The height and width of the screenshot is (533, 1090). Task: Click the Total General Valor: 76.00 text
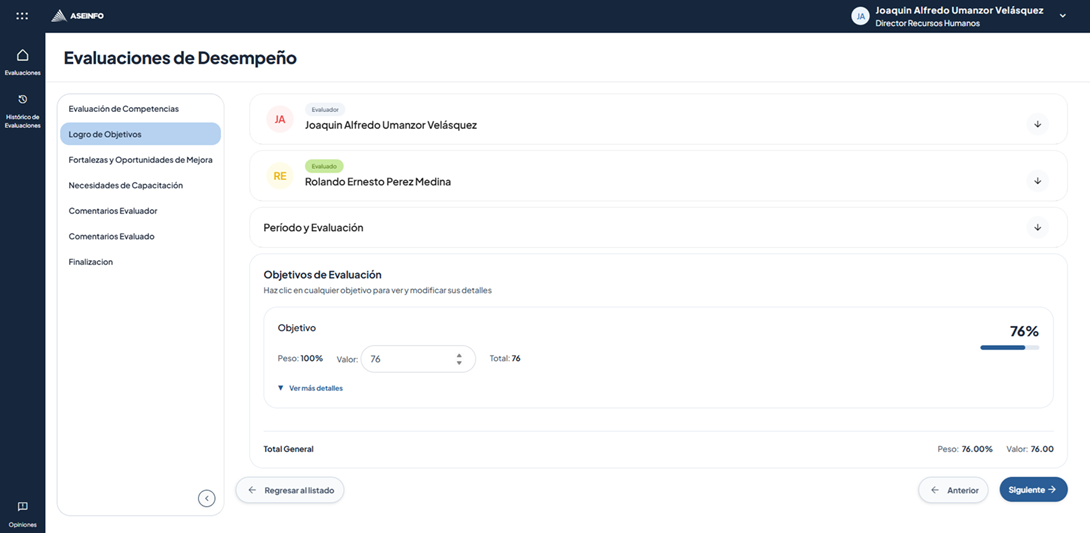coord(1030,449)
